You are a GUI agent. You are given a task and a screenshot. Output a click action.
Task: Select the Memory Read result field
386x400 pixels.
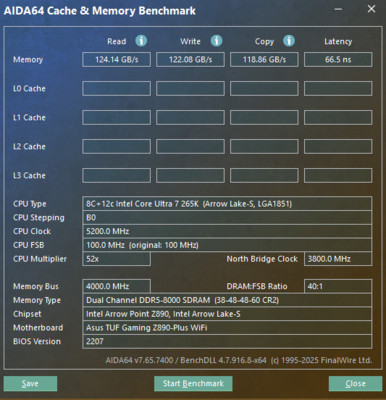coord(116,60)
